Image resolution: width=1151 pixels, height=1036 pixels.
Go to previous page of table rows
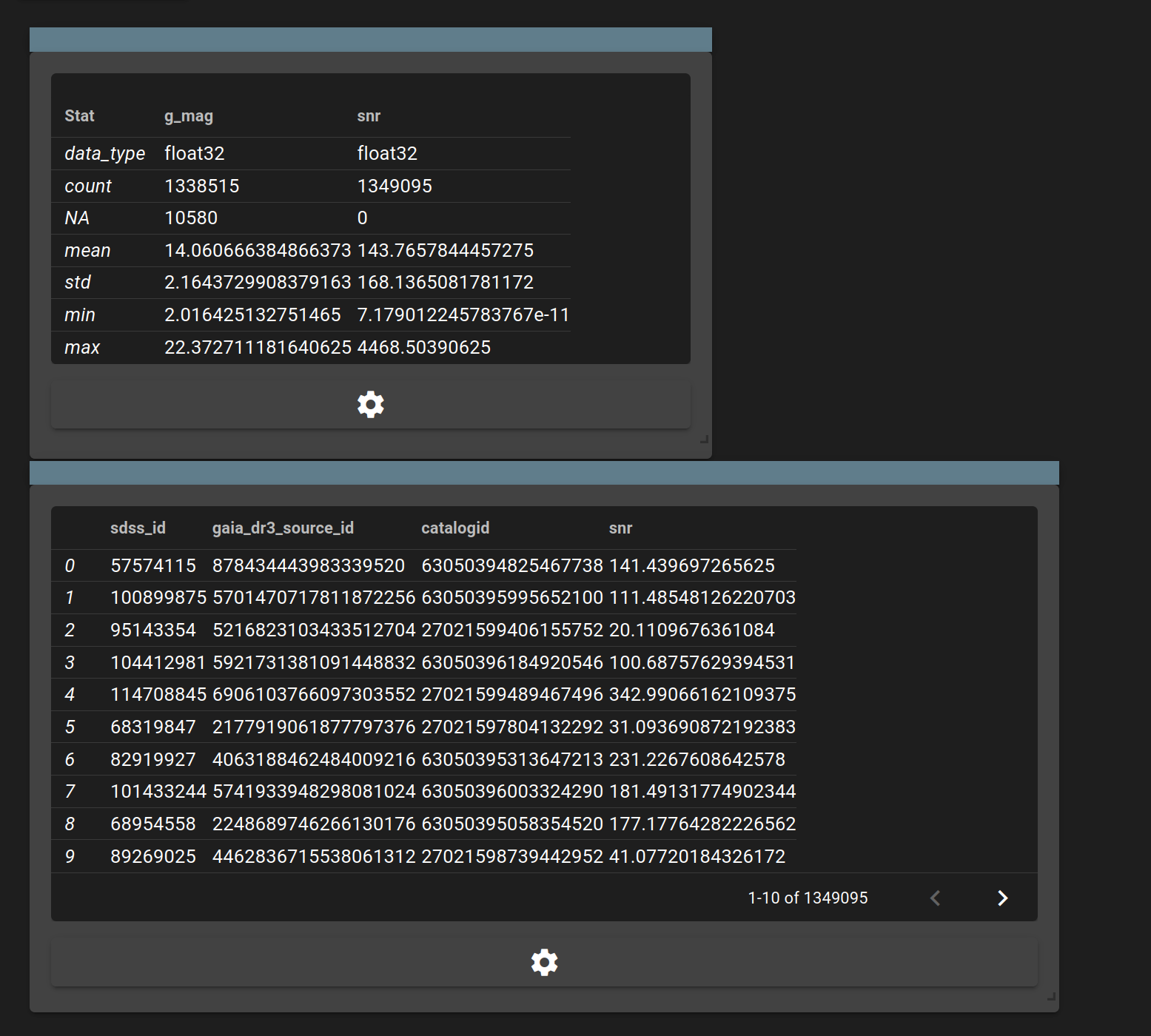coord(935,898)
